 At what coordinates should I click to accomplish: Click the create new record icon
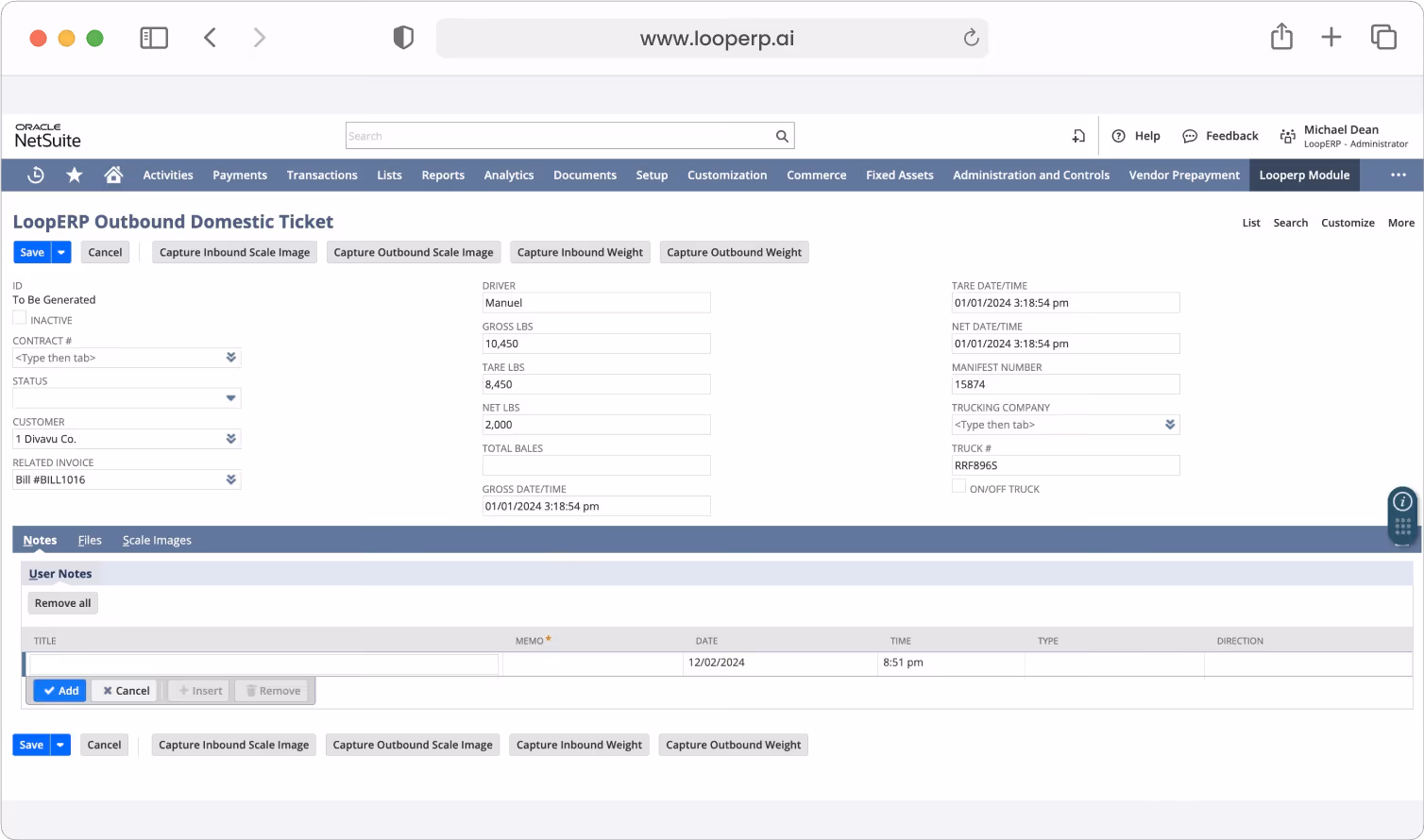[1078, 136]
